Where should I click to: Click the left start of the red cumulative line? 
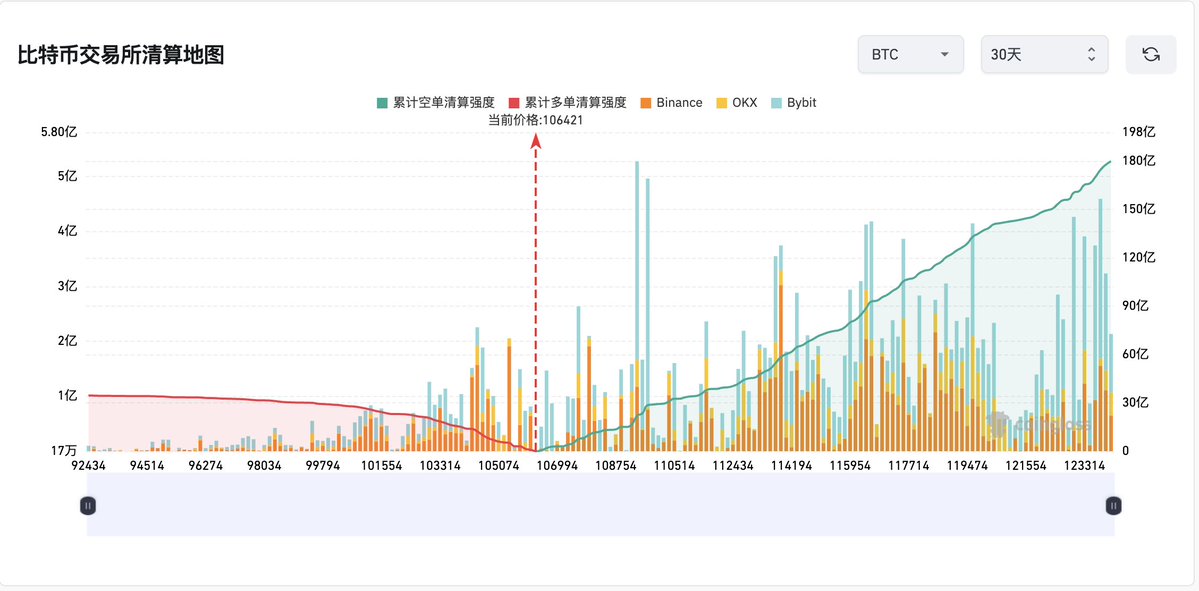point(90,396)
